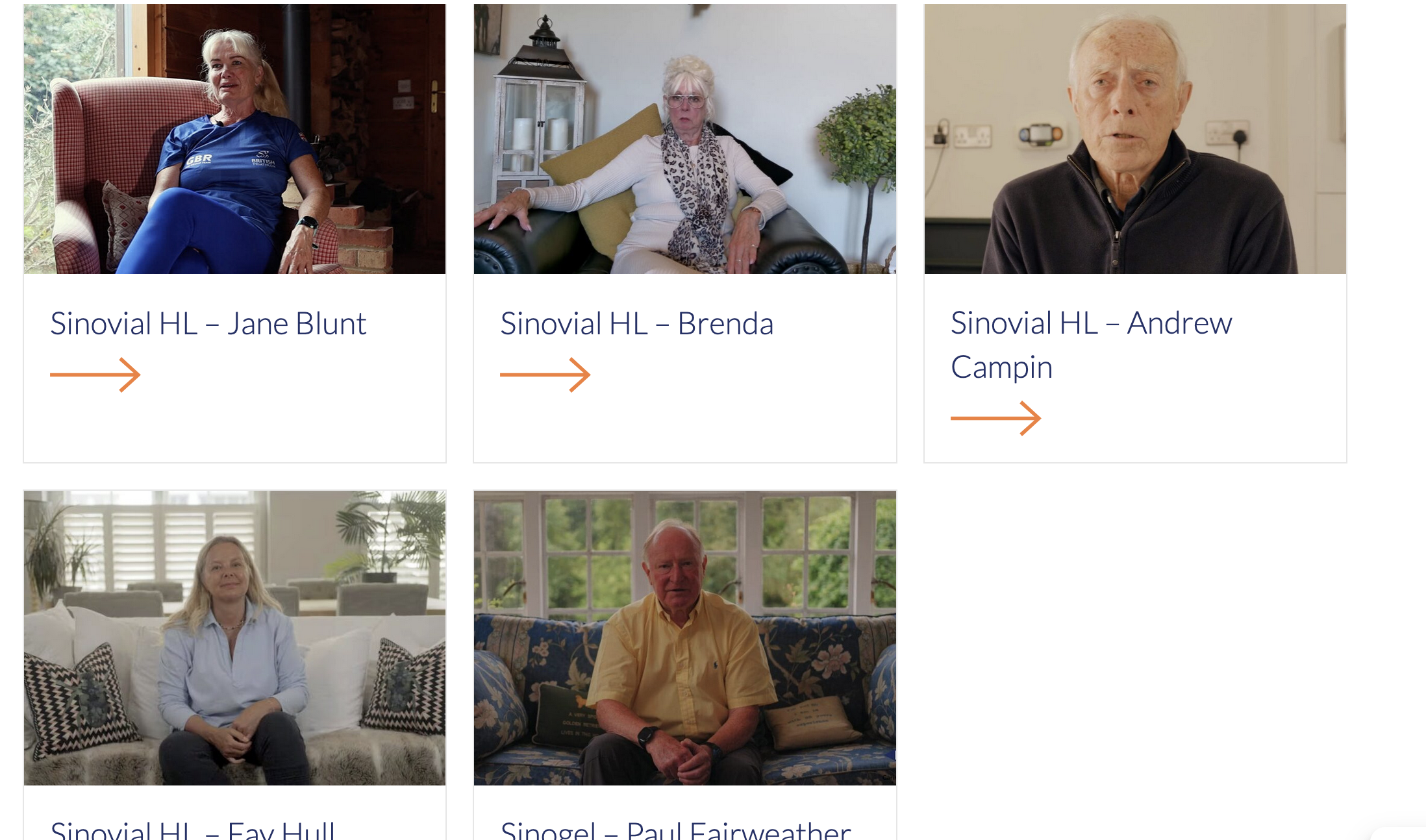The width and height of the screenshot is (1426, 840).
Task: Open the Jane Blunt video thumbnail
Action: point(234,139)
